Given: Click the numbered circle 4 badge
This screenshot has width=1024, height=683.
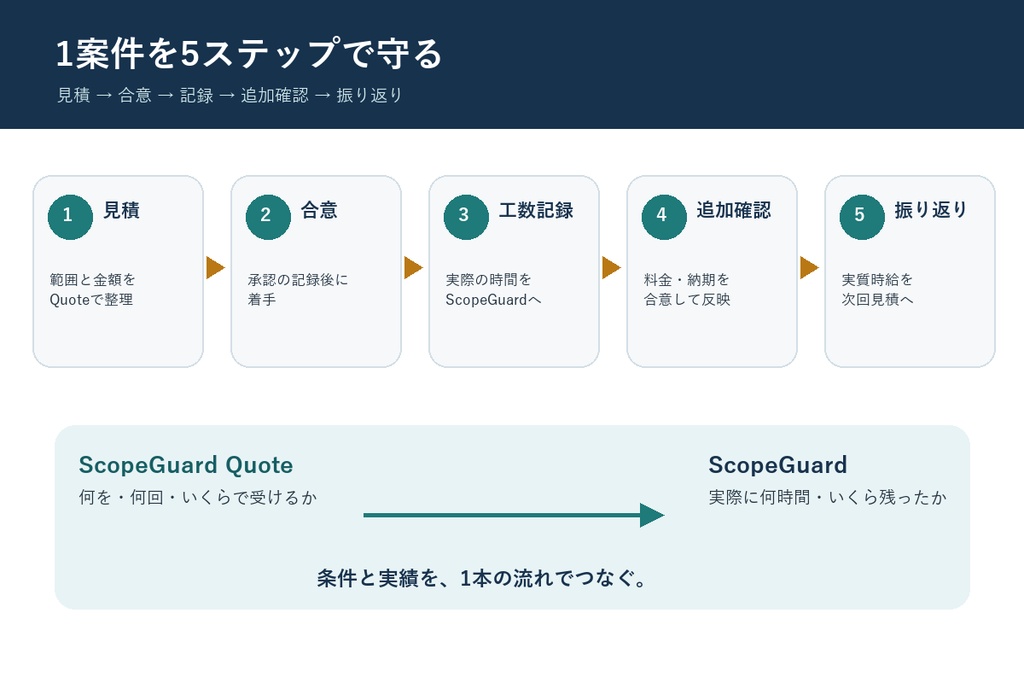Looking at the screenshot, I should click(x=664, y=217).
